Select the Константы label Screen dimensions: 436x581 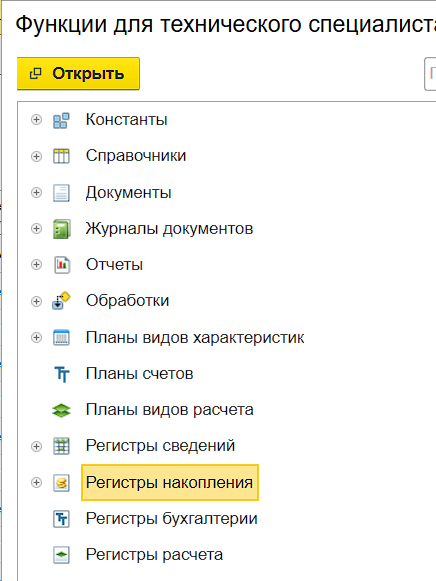point(127,120)
